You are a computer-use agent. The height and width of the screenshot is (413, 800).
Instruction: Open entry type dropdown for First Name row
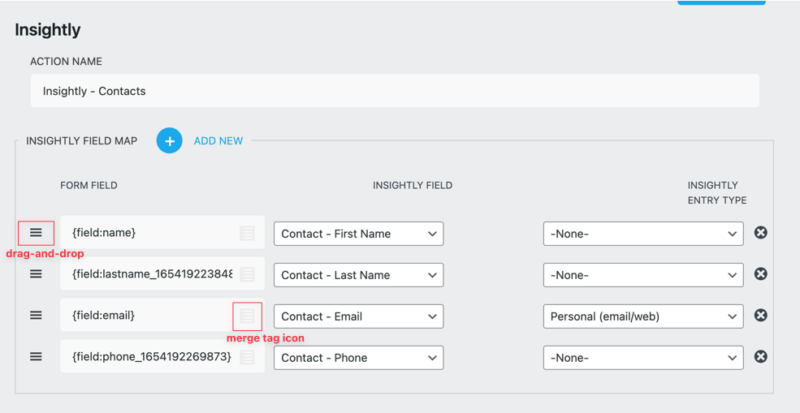[x=643, y=233]
